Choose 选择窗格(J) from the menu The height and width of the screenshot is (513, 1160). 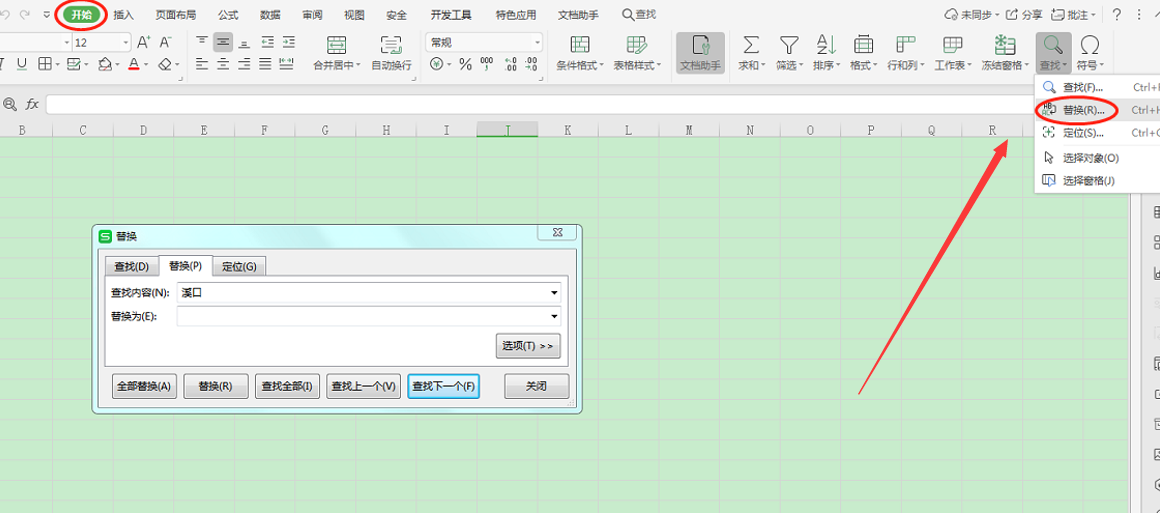pos(1097,181)
